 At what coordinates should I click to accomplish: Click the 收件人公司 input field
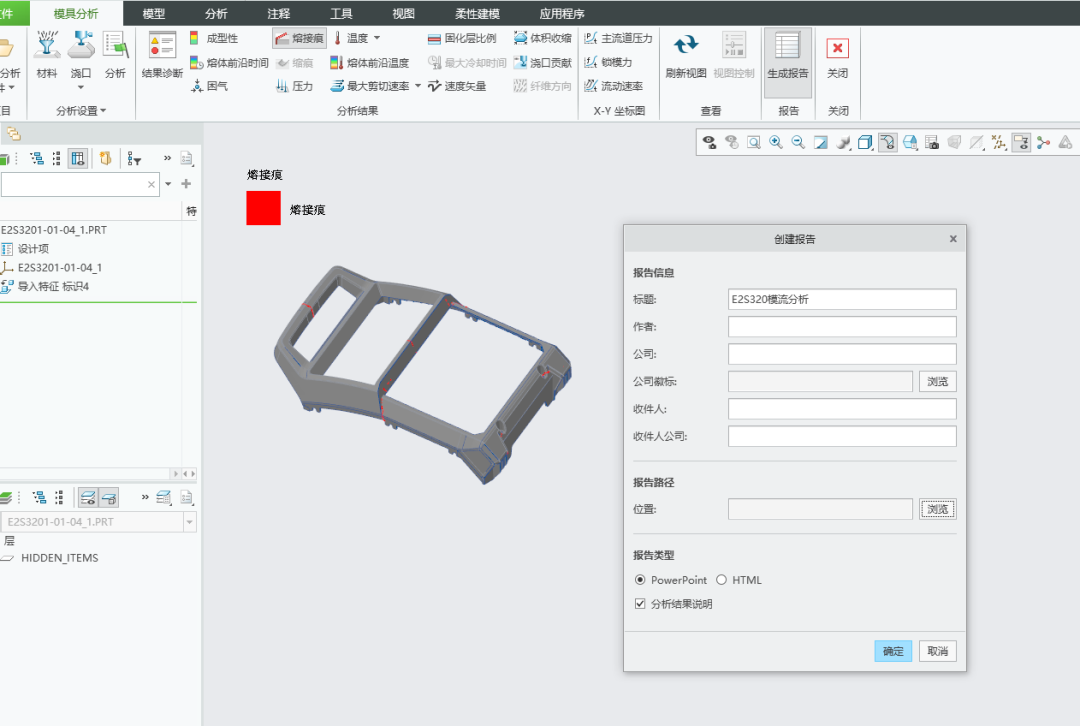pyautogui.click(x=842, y=436)
